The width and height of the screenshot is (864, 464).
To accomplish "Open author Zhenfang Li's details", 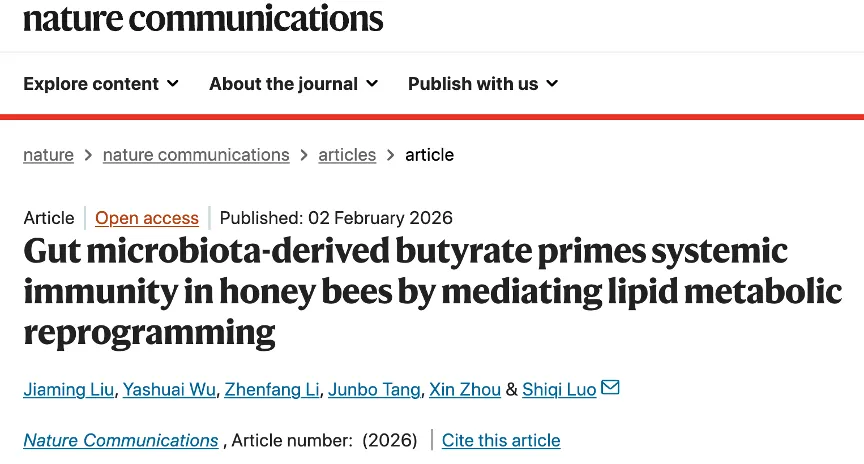I will 272,389.
